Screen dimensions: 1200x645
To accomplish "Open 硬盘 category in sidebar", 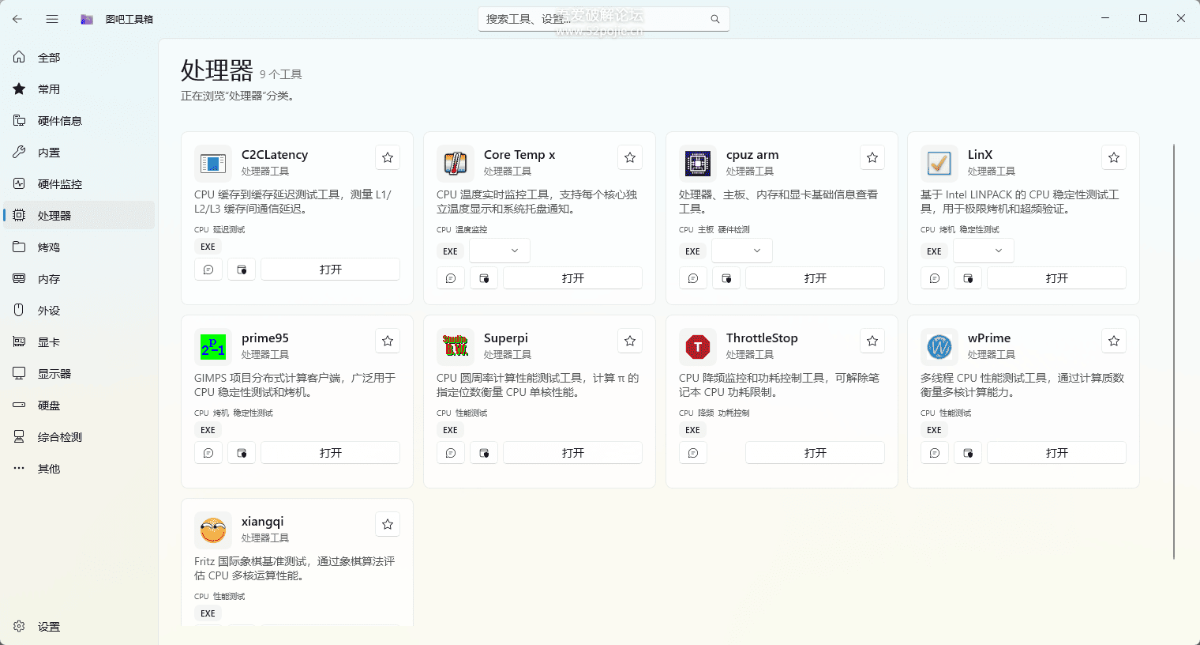I will [x=79, y=405].
